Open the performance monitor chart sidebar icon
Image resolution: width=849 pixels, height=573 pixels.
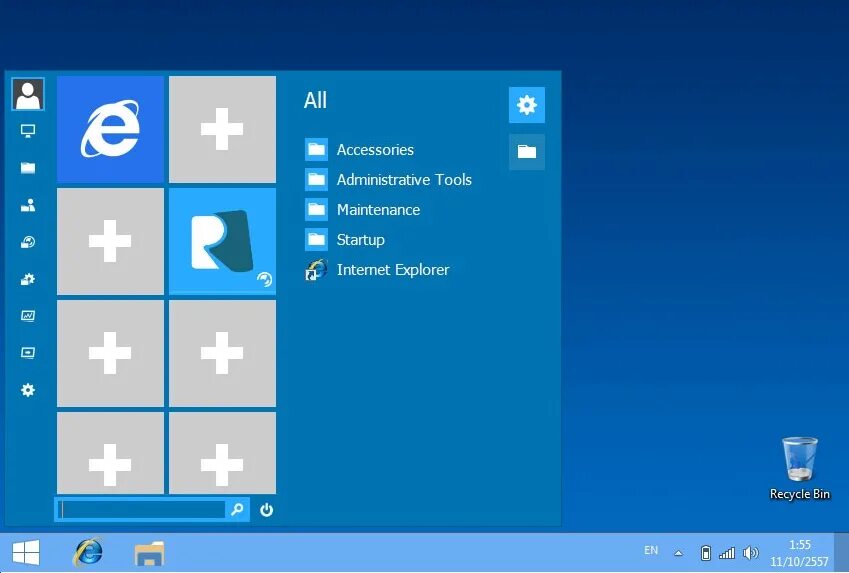pos(28,316)
